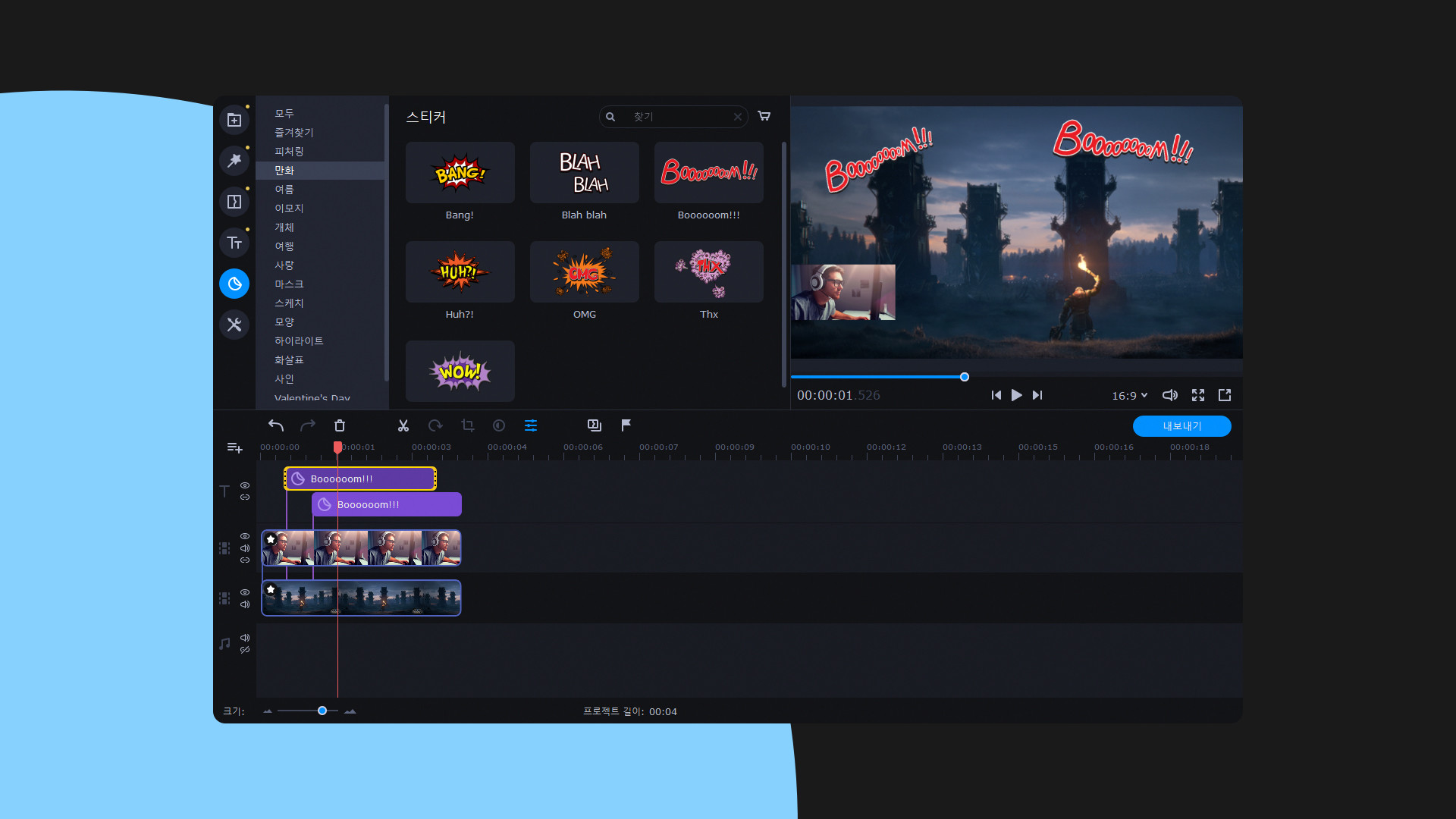Open the 16:9 aspect ratio dropdown
Viewport: 1456px width, 819px height.
coord(1129,395)
